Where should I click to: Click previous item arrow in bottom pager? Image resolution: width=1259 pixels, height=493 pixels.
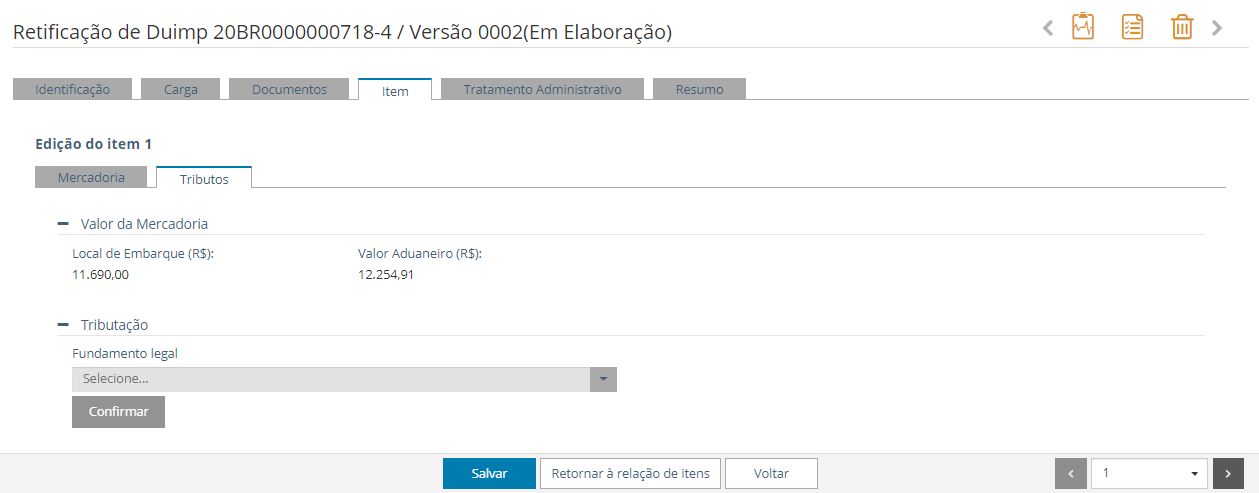click(1071, 473)
